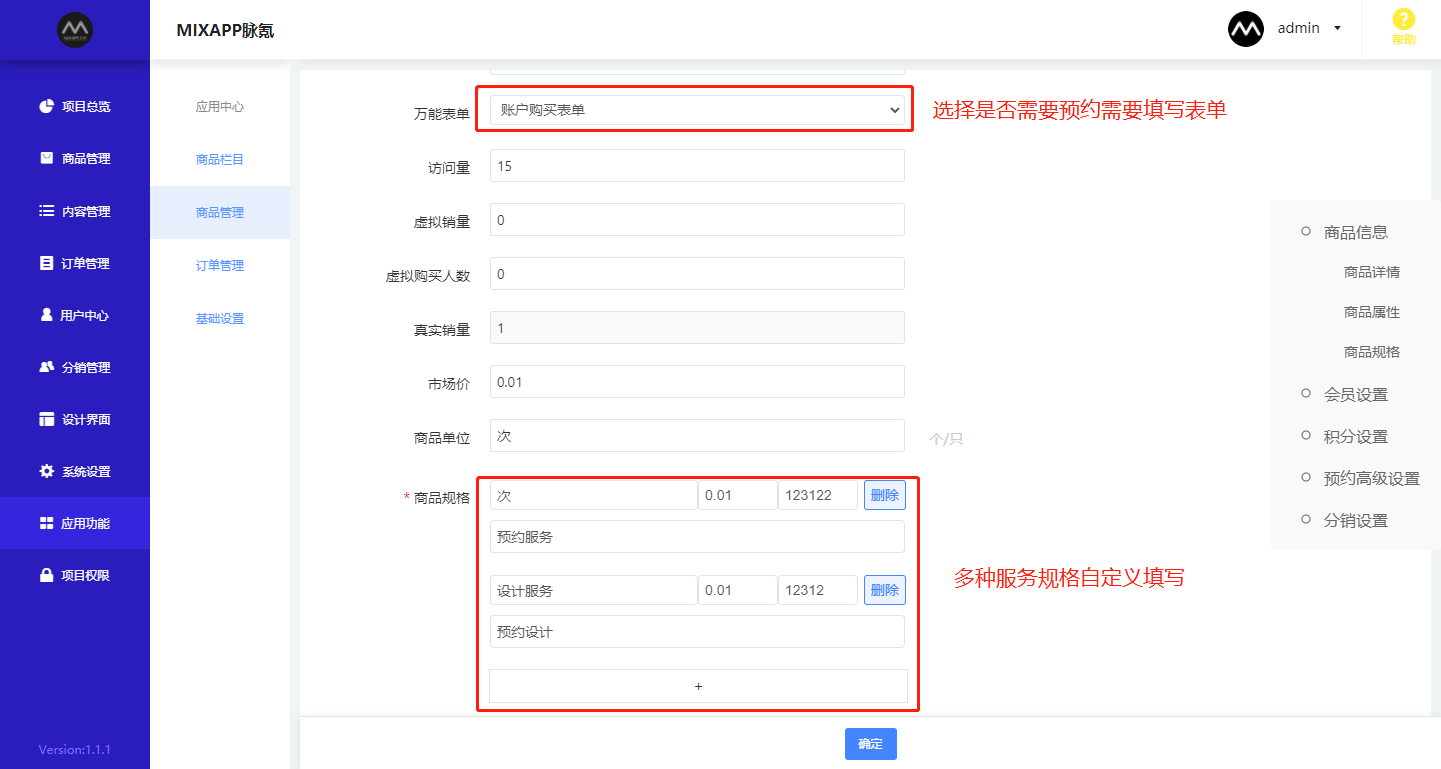Click the stock field showing 12312
Image resolution: width=1441 pixels, height=769 pixels.
[818, 590]
